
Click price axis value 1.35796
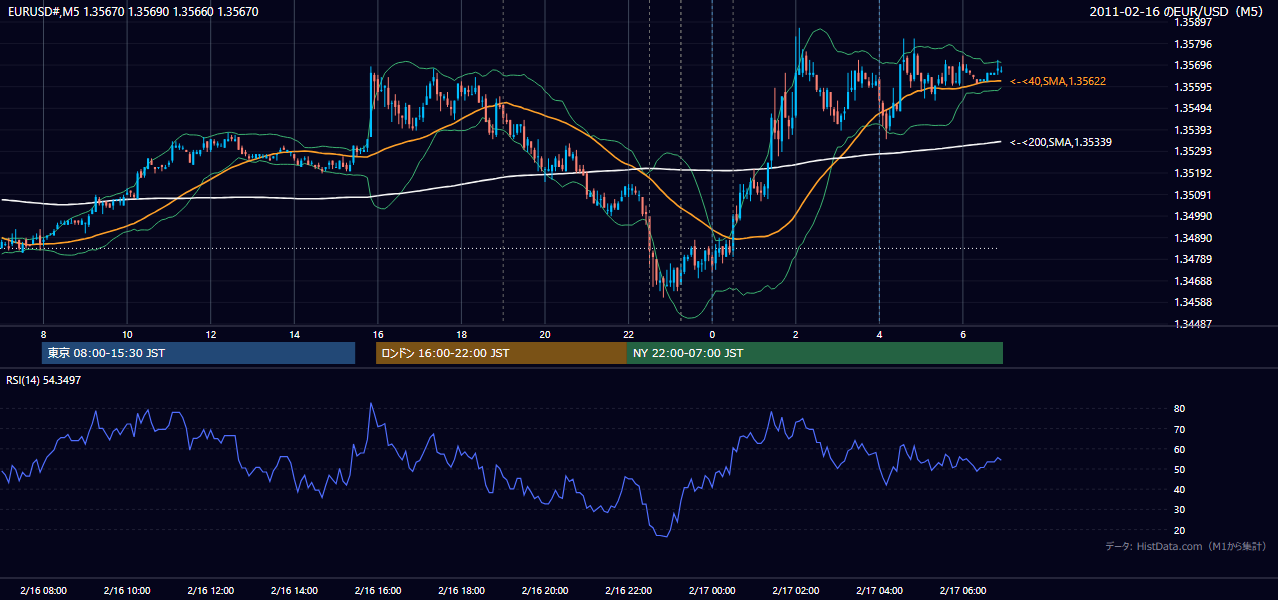pyautogui.click(x=1193, y=44)
